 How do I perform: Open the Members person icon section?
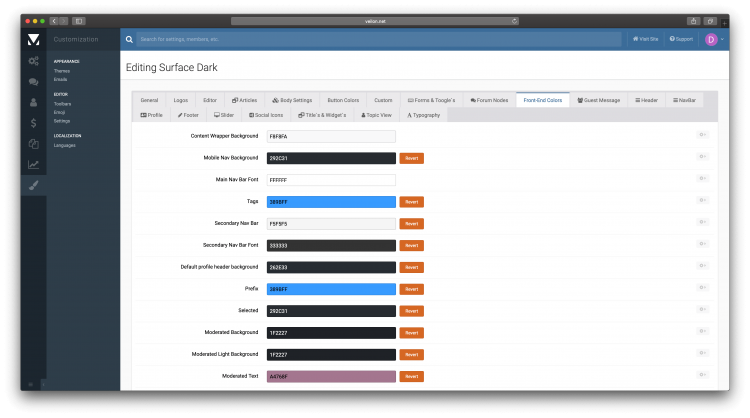coord(33,102)
